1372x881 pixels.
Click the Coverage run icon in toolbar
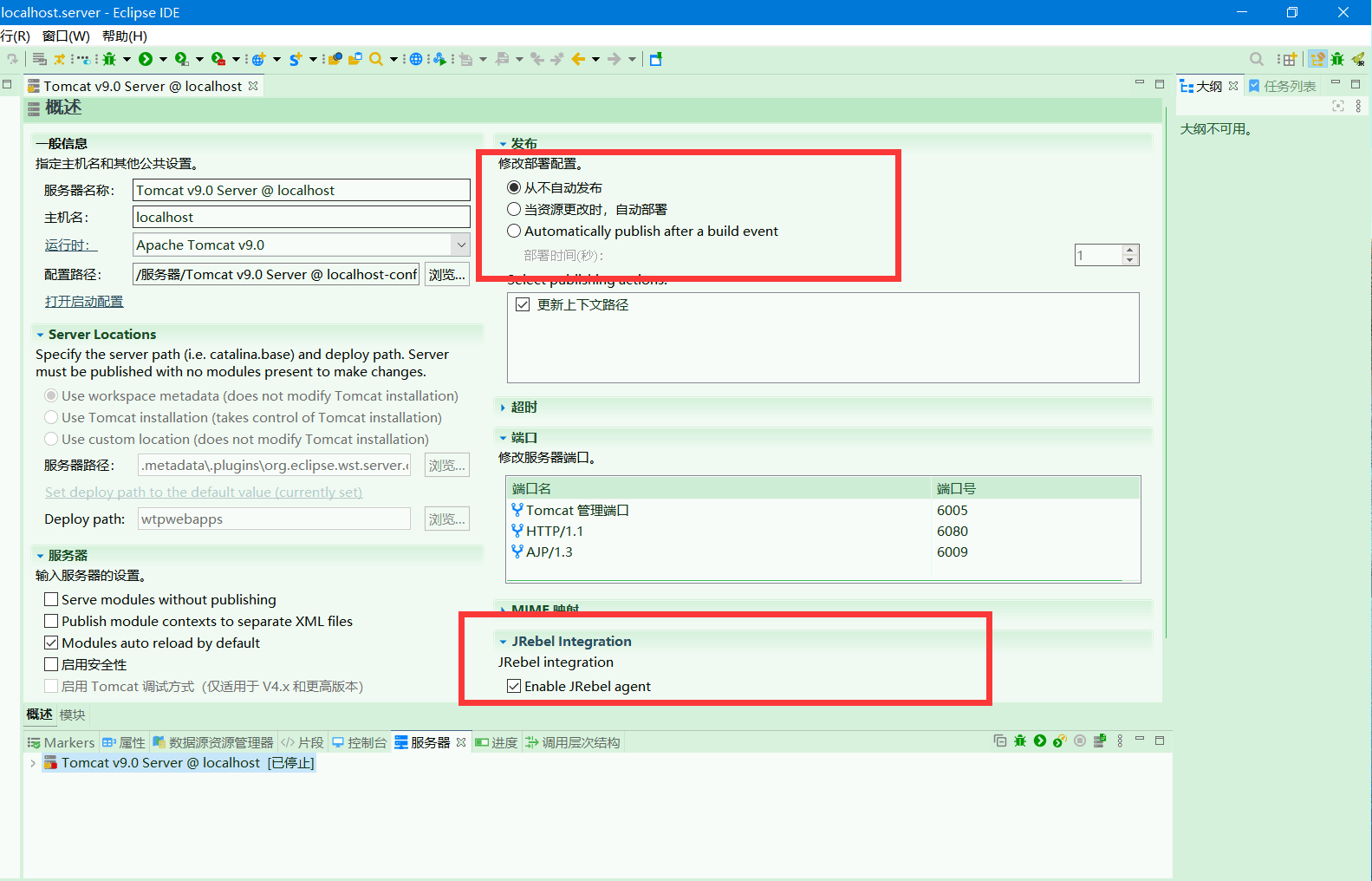coord(181,59)
